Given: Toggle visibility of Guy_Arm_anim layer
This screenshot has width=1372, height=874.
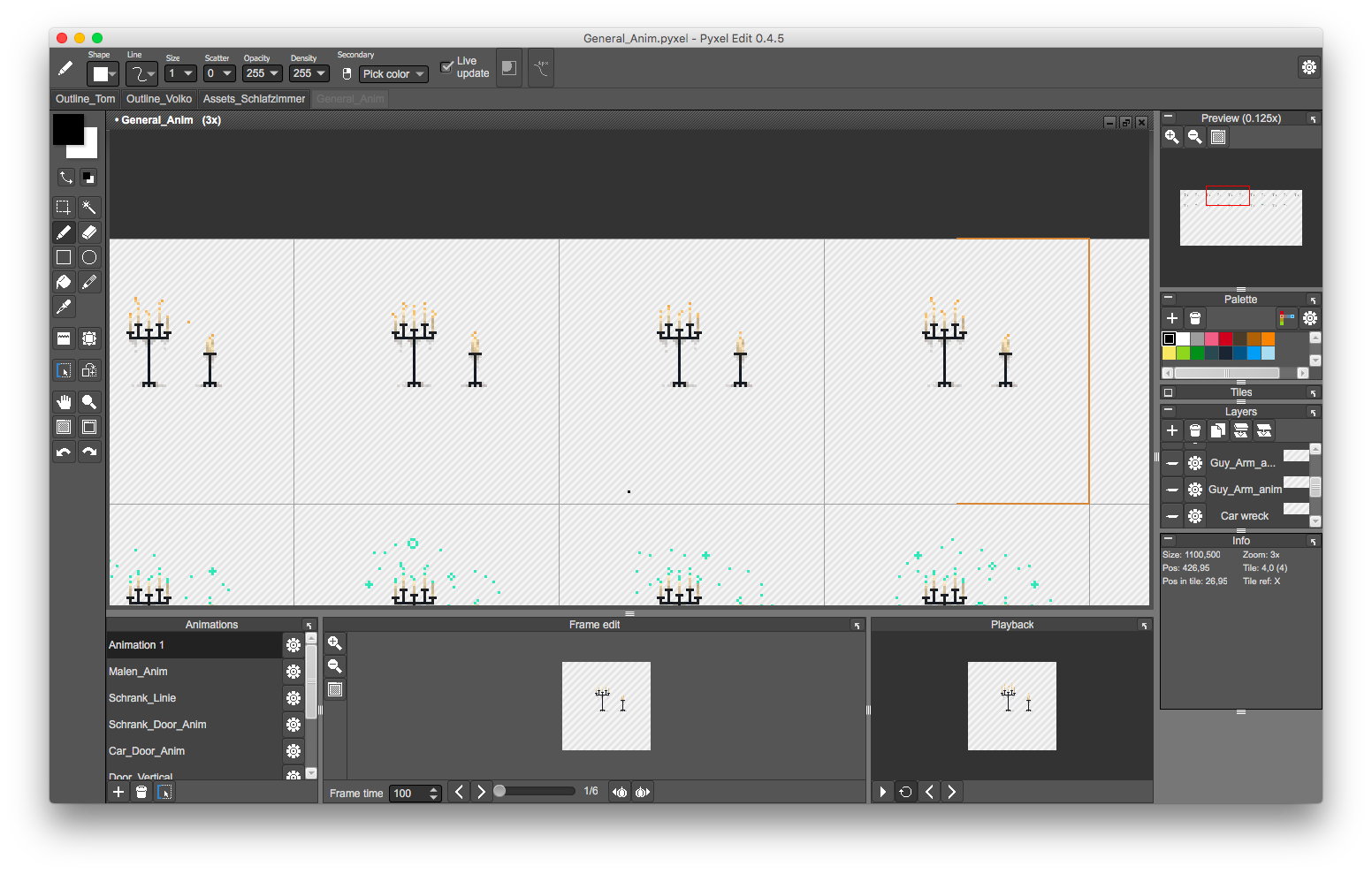Looking at the screenshot, I should tap(1172, 490).
